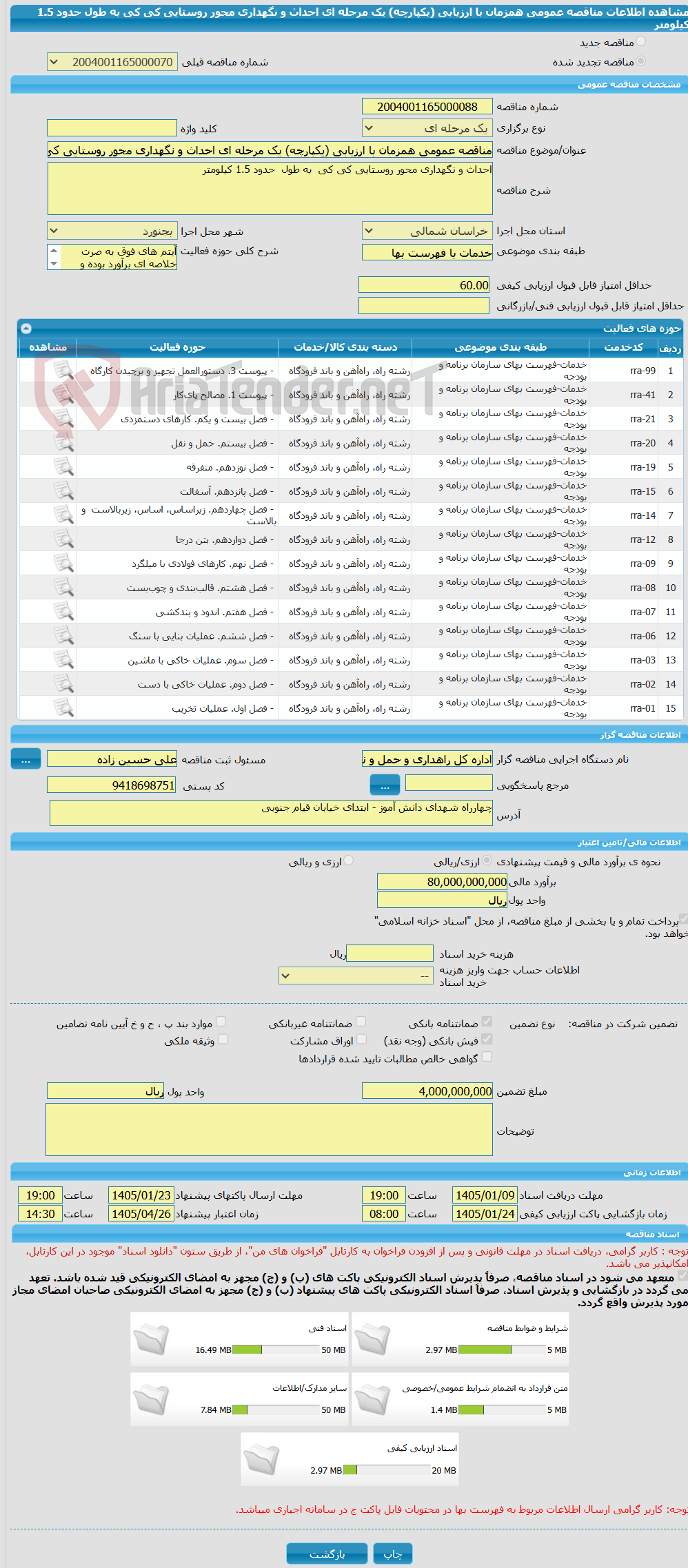688x1568 pixels.
Task: Toggle the گواهی خالص مطالبات checkbox
Action: pos(487,1057)
